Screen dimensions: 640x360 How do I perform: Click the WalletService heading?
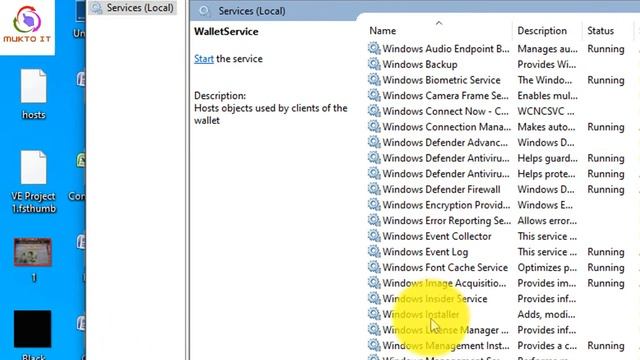(x=226, y=31)
